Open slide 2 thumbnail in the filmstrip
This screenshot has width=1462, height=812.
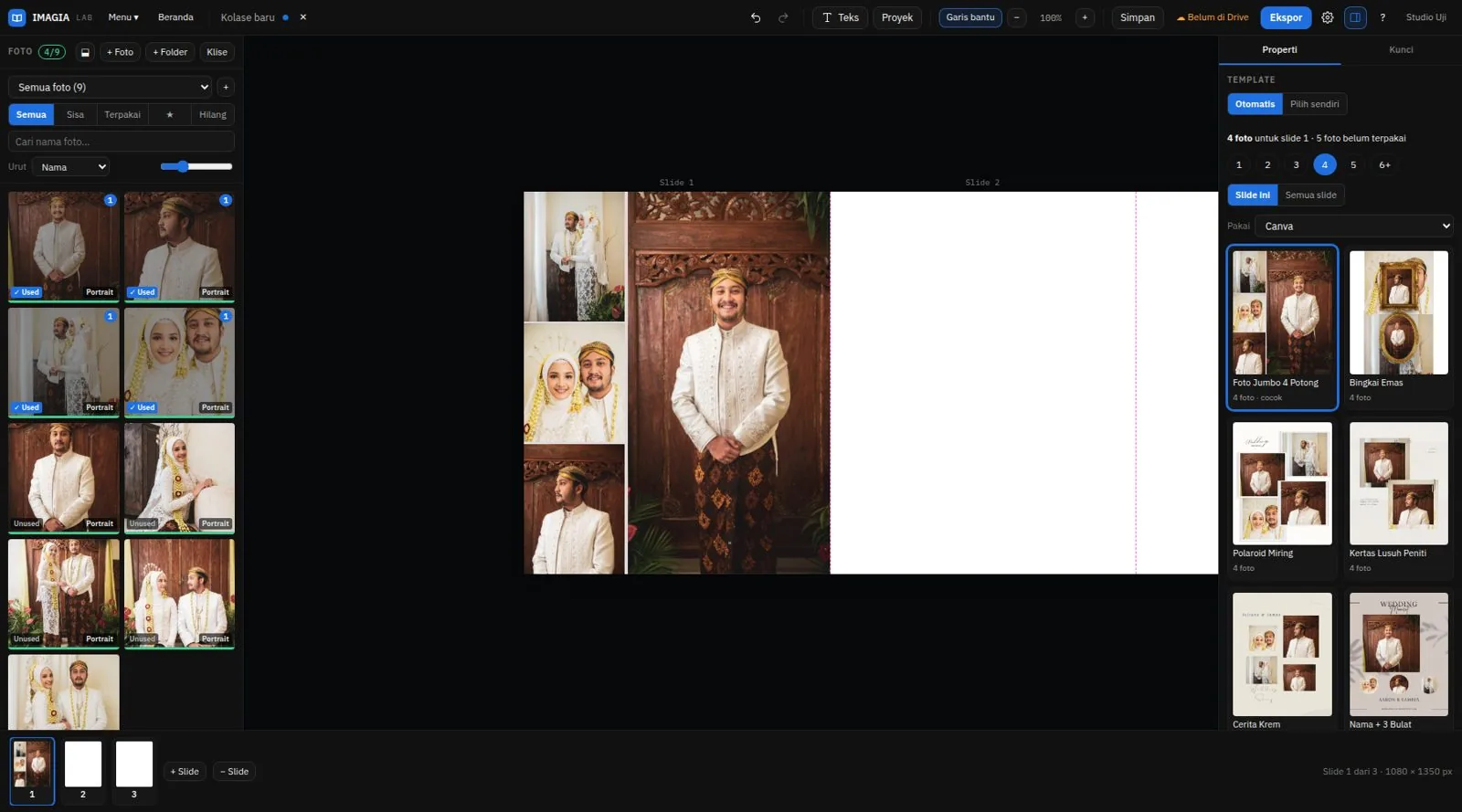point(83,771)
